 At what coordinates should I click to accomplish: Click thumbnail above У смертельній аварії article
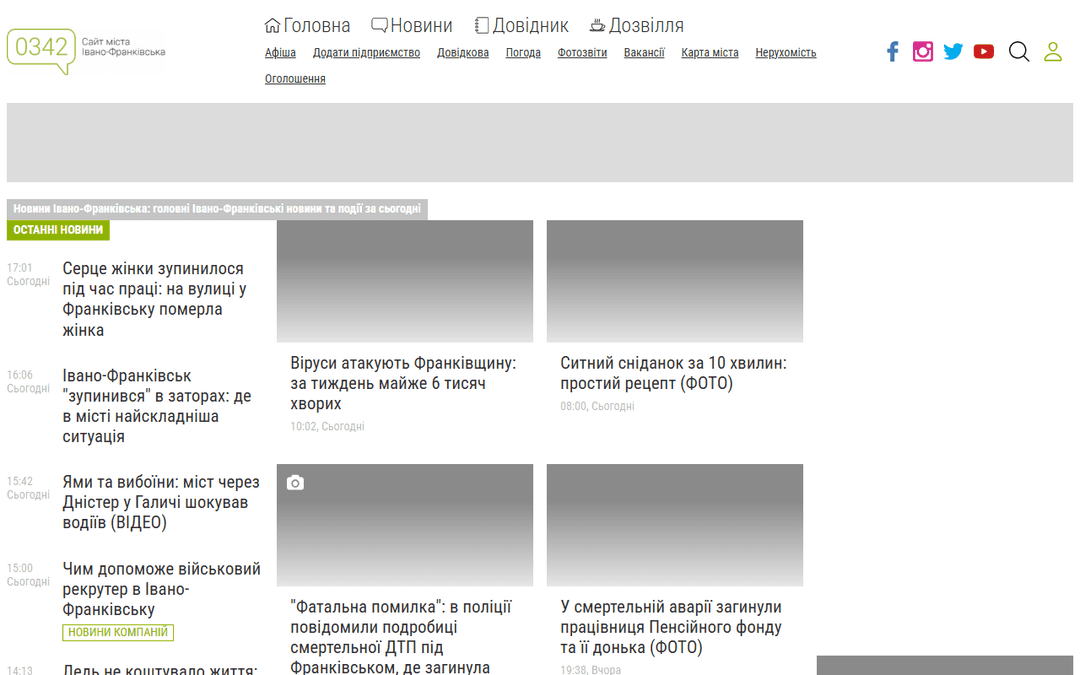(675, 525)
